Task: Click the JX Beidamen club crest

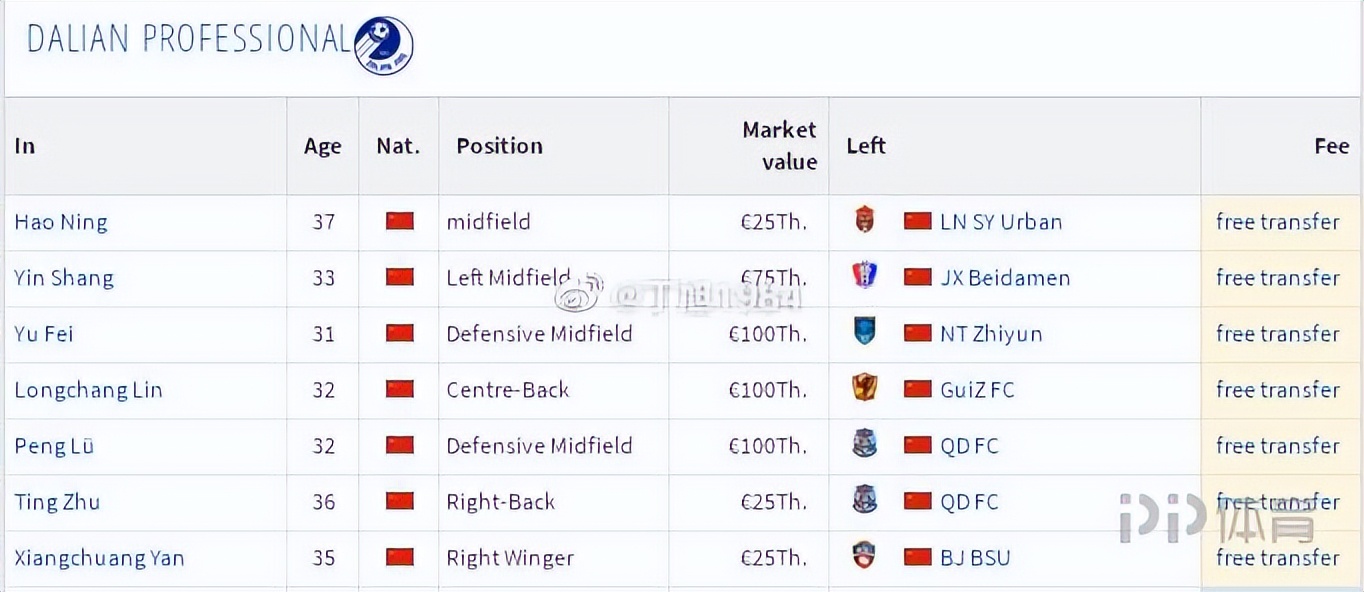Action: 865,277
